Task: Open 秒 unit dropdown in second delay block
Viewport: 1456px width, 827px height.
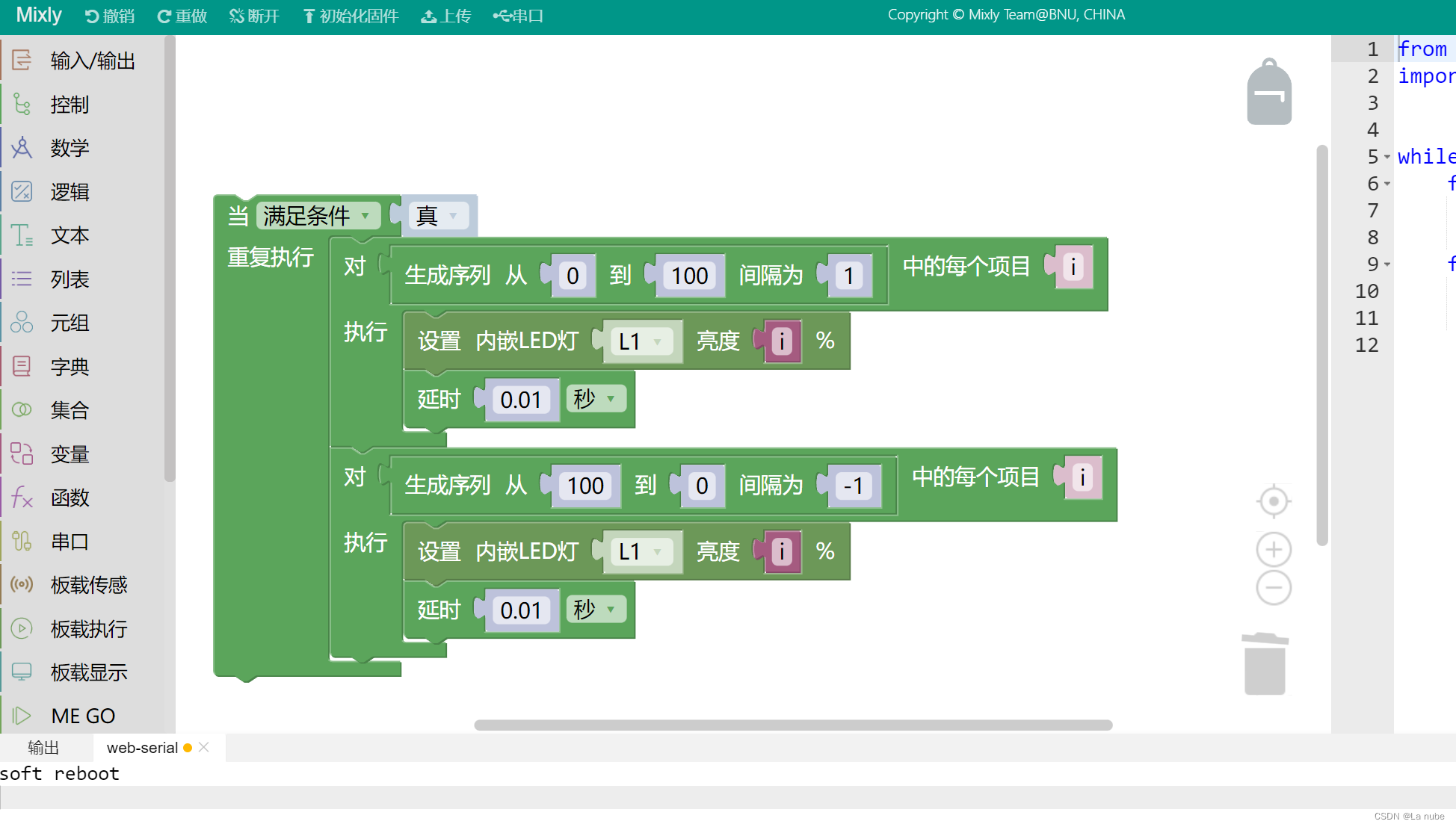Action: 595,610
